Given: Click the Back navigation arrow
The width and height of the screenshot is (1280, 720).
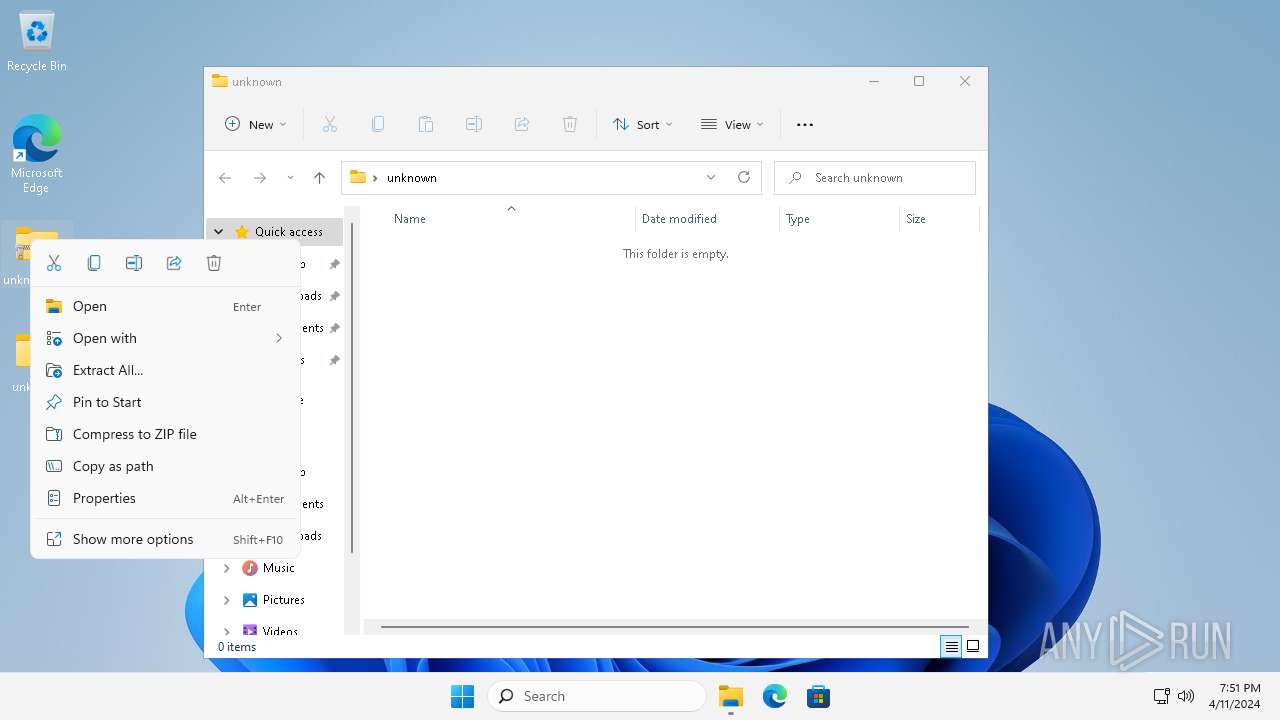Looking at the screenshot, I should point(225,178).
